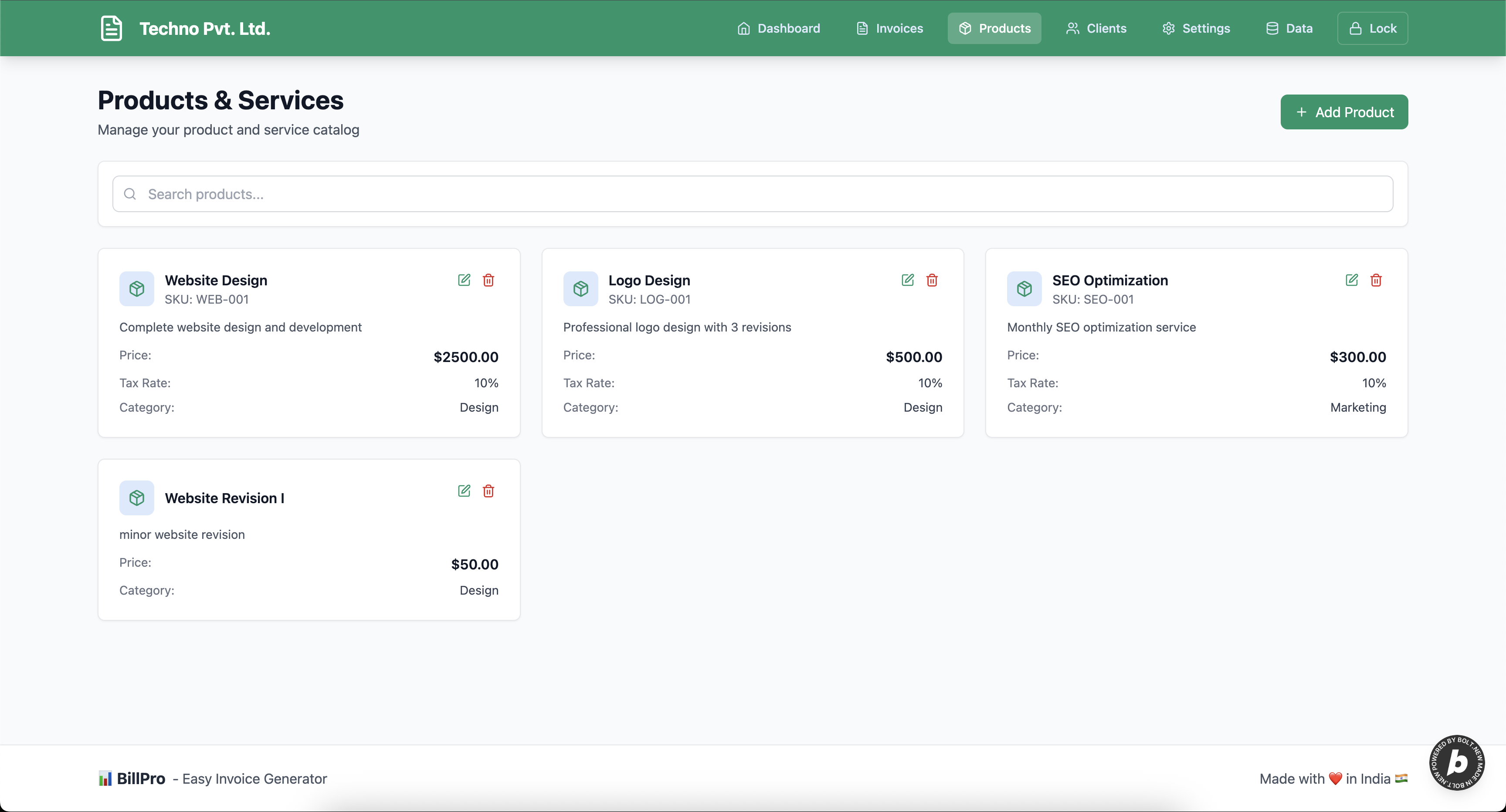The width and height of the screenshot is (1506, 812).
Task: Click the Website Design box icon
Action: click(x=137, y=289)
